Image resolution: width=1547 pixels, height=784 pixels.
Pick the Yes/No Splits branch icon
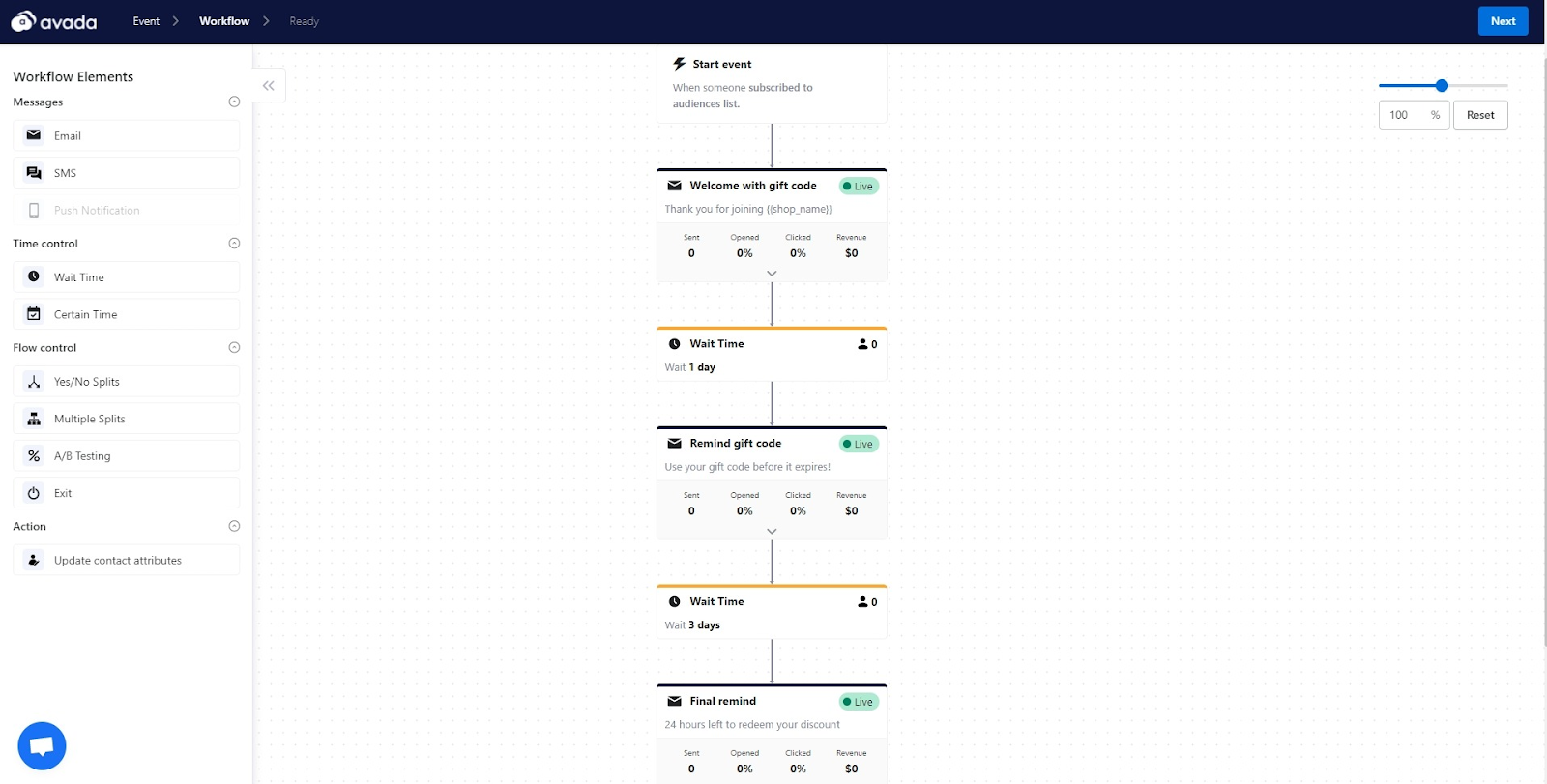coord(34,382)
